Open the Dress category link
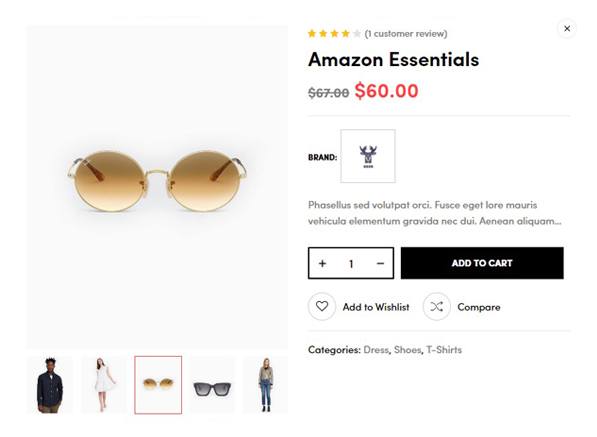This screenshot has height=437, width=597. click(376, 350)
